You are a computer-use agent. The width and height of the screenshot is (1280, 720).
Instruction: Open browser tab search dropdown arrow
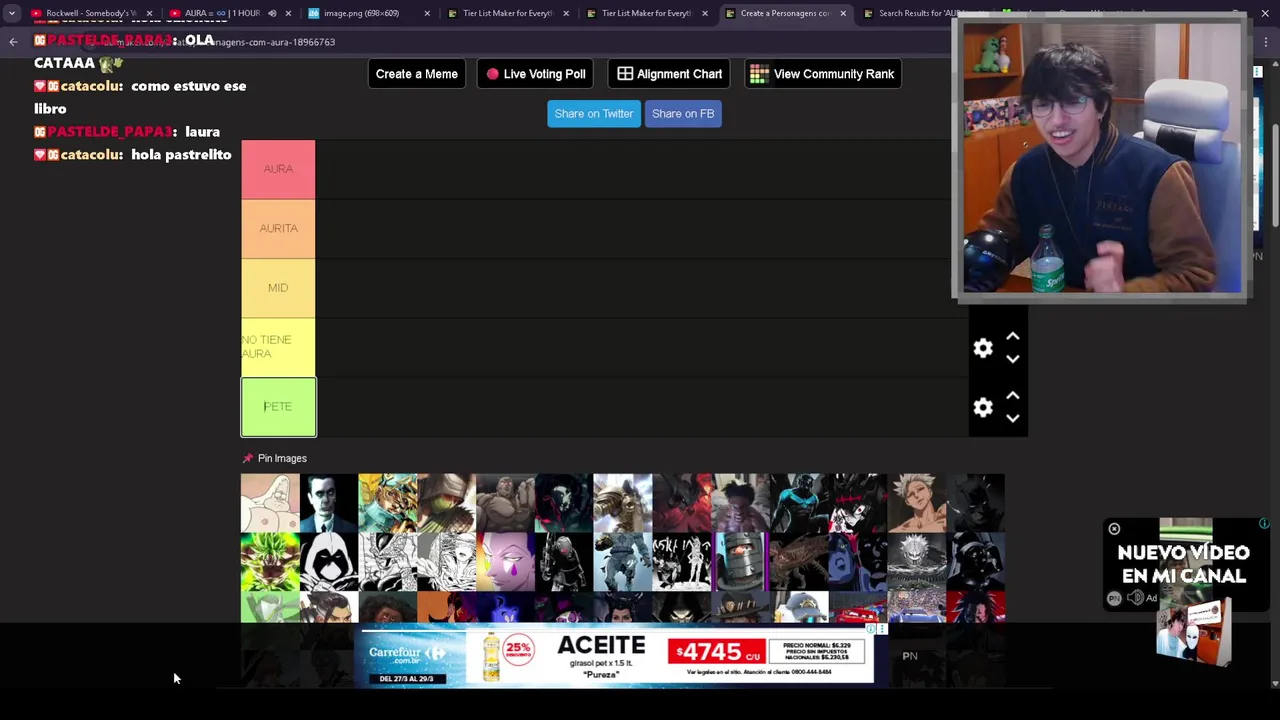pyautogui.click(x=11, y=13)
